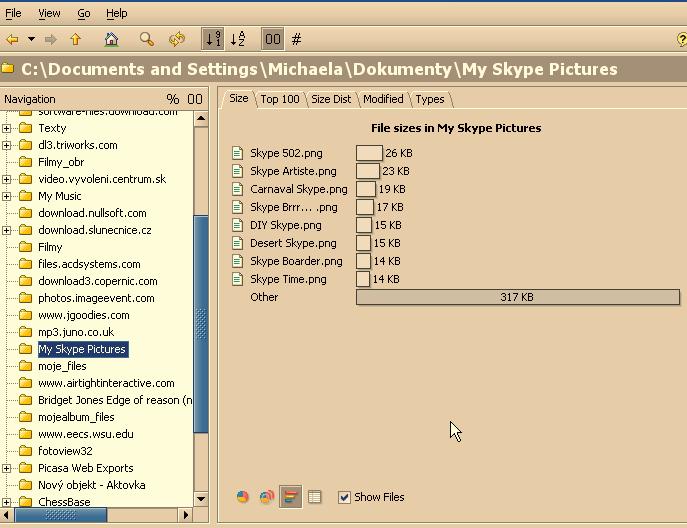
Task: Click the photos.imageevent.com folder icon
Action: point(25,298)
